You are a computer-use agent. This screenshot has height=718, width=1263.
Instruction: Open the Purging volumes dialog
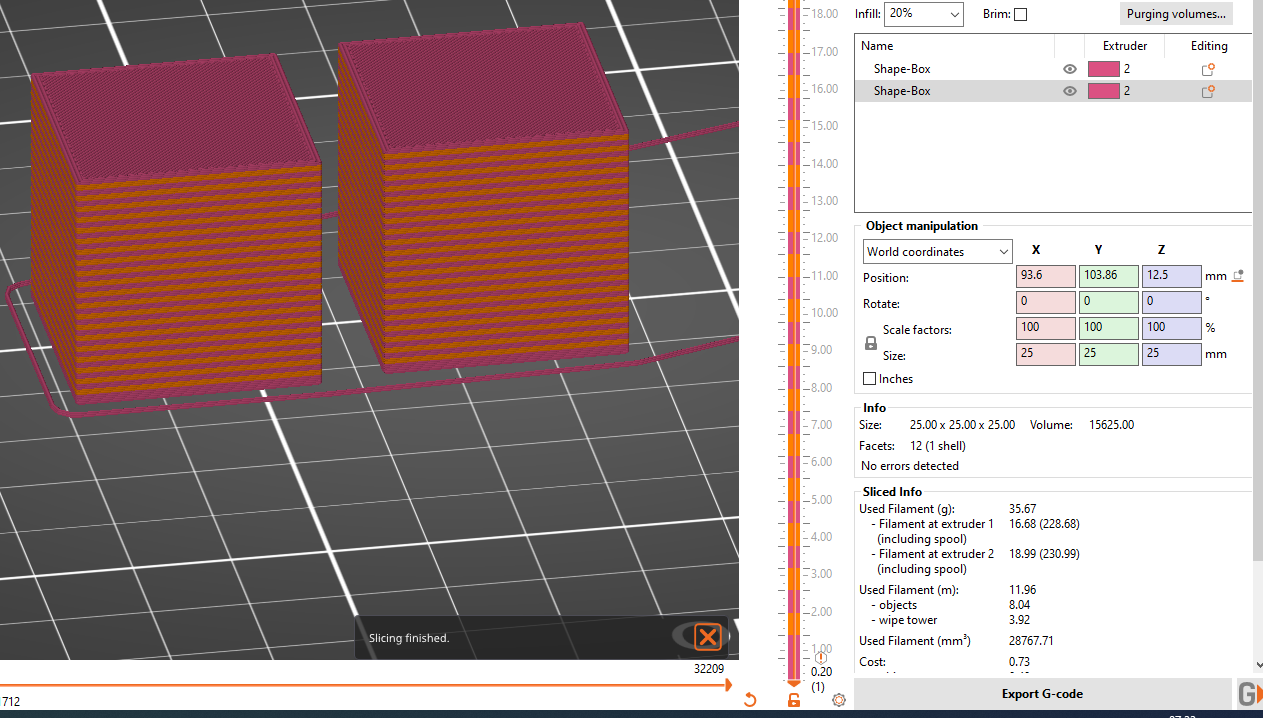1176,14
